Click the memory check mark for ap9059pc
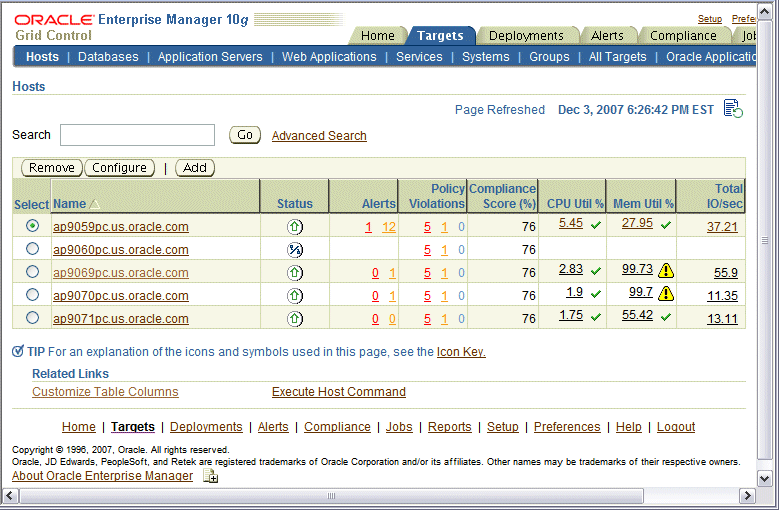The image size is (779, 510). [666, 225]
